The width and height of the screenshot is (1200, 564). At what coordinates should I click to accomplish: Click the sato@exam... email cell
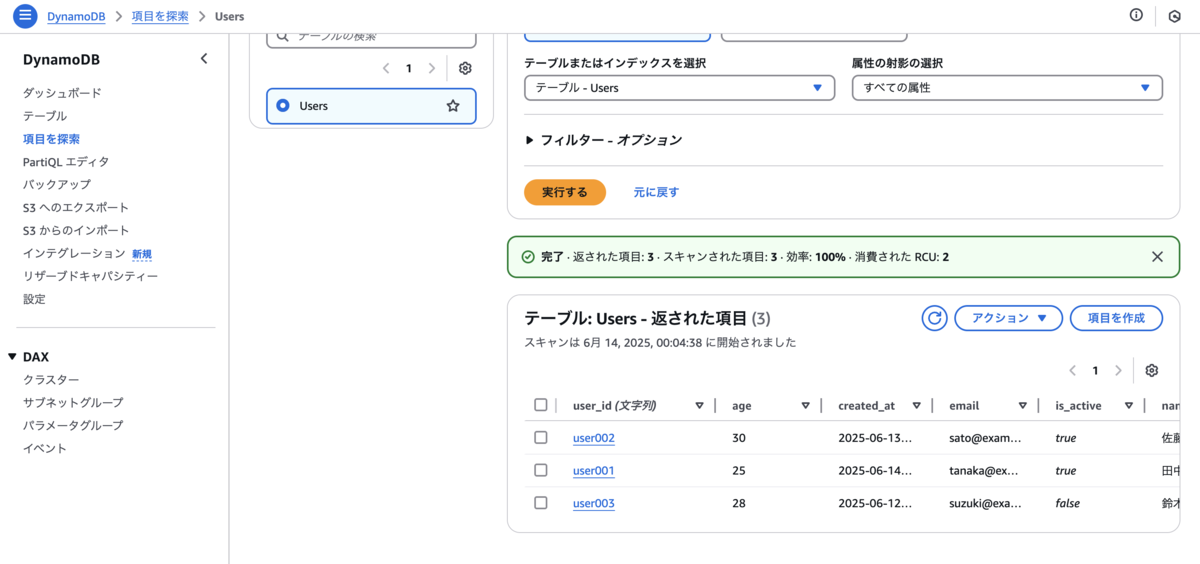[x=985, y=438]
